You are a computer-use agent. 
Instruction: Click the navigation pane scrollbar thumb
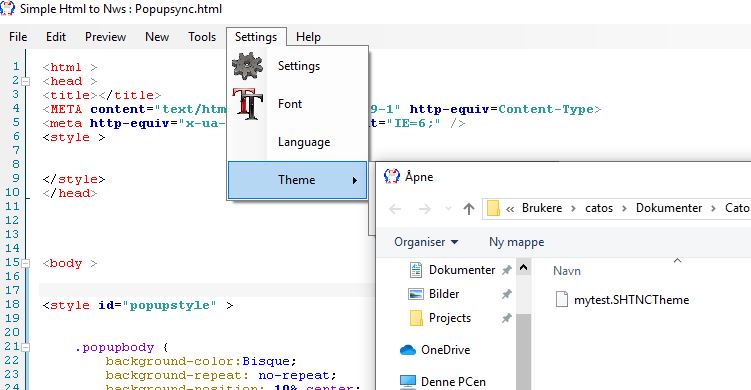pyautogui.click(x=523, y=352)
